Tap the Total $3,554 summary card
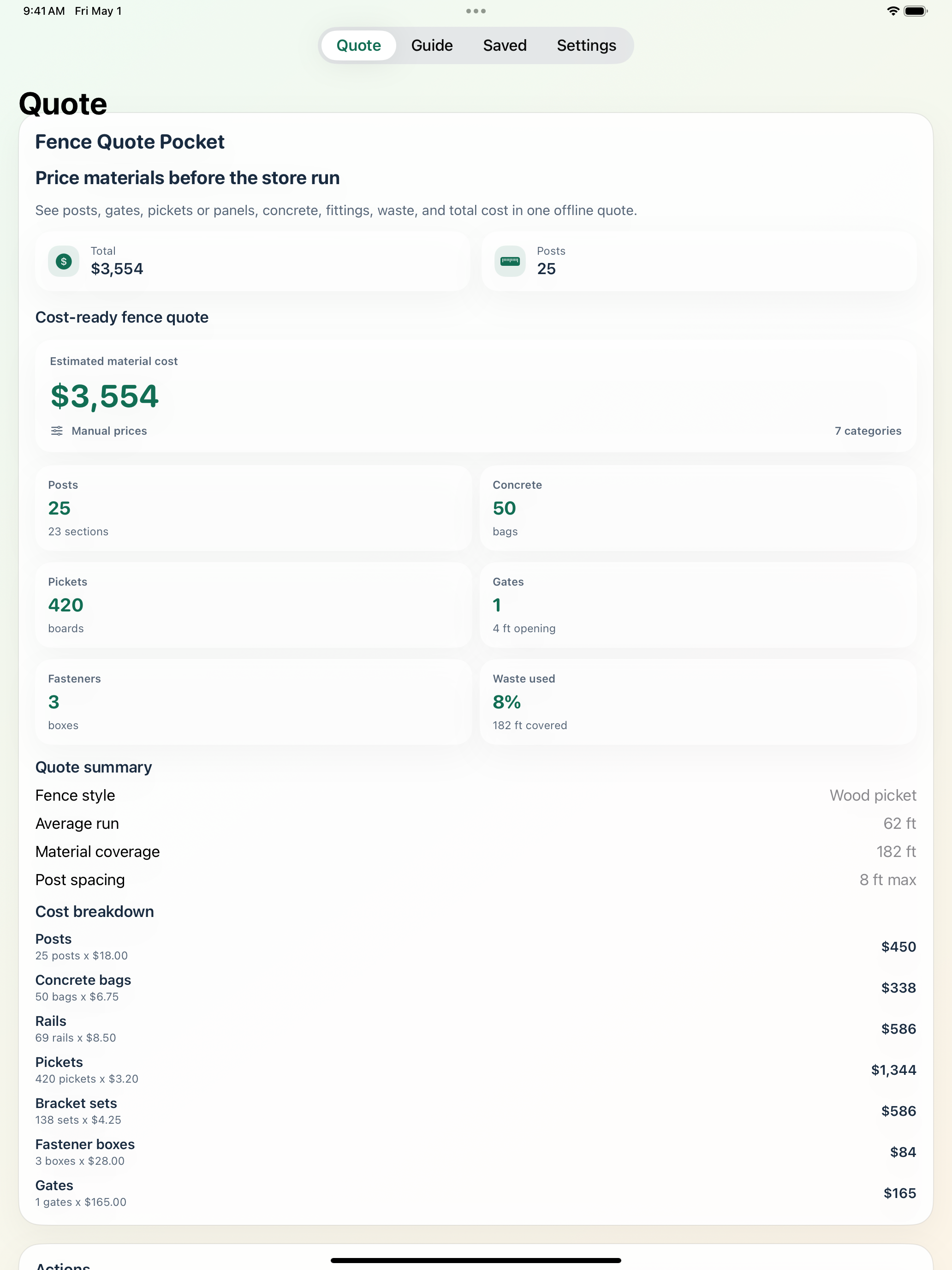The width and height of the screenshot is (952, 1270). coord(252,261)
